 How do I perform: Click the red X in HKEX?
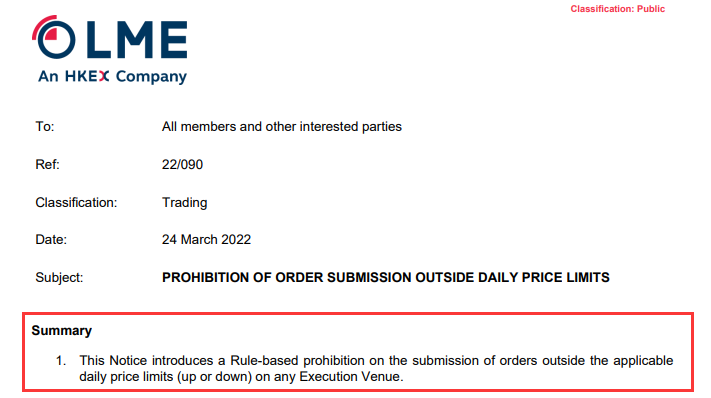point(104,76)
